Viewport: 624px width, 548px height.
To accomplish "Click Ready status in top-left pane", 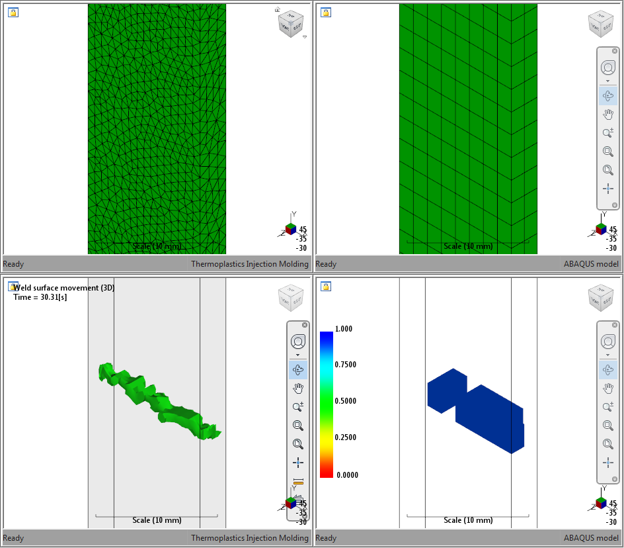I will click(14, 264).
